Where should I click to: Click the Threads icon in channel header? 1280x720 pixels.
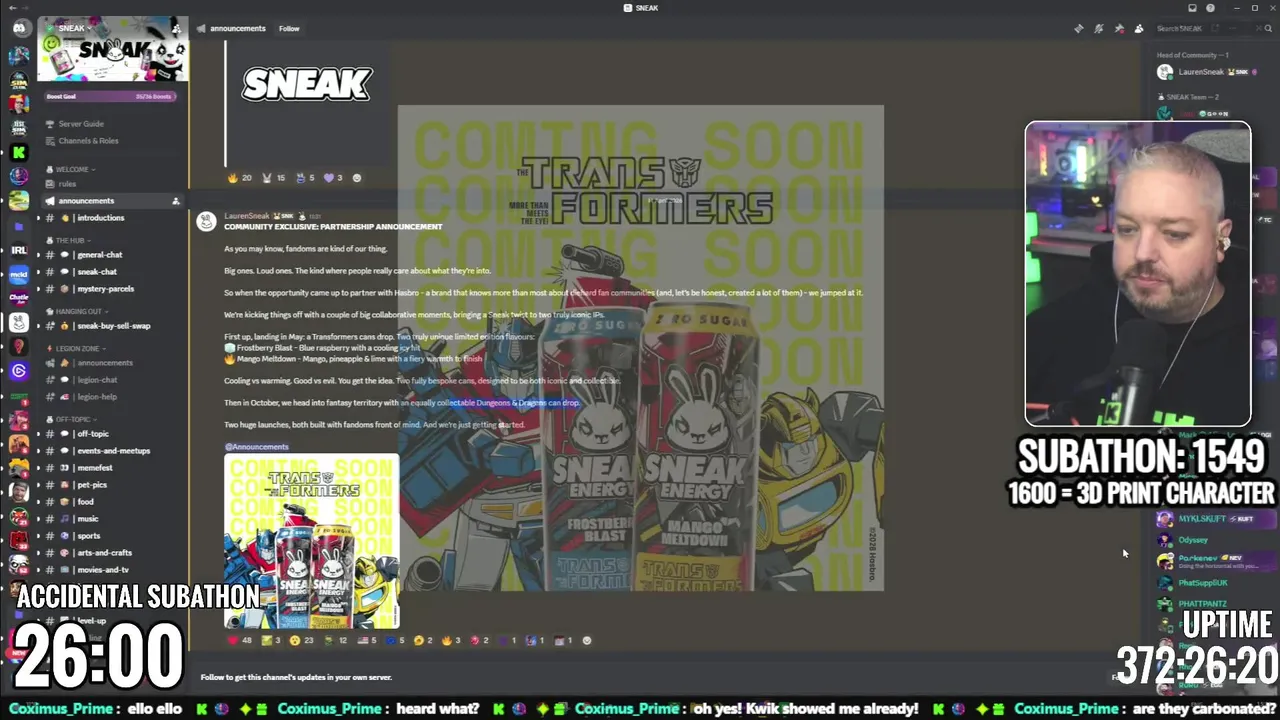coord(1078,28)
